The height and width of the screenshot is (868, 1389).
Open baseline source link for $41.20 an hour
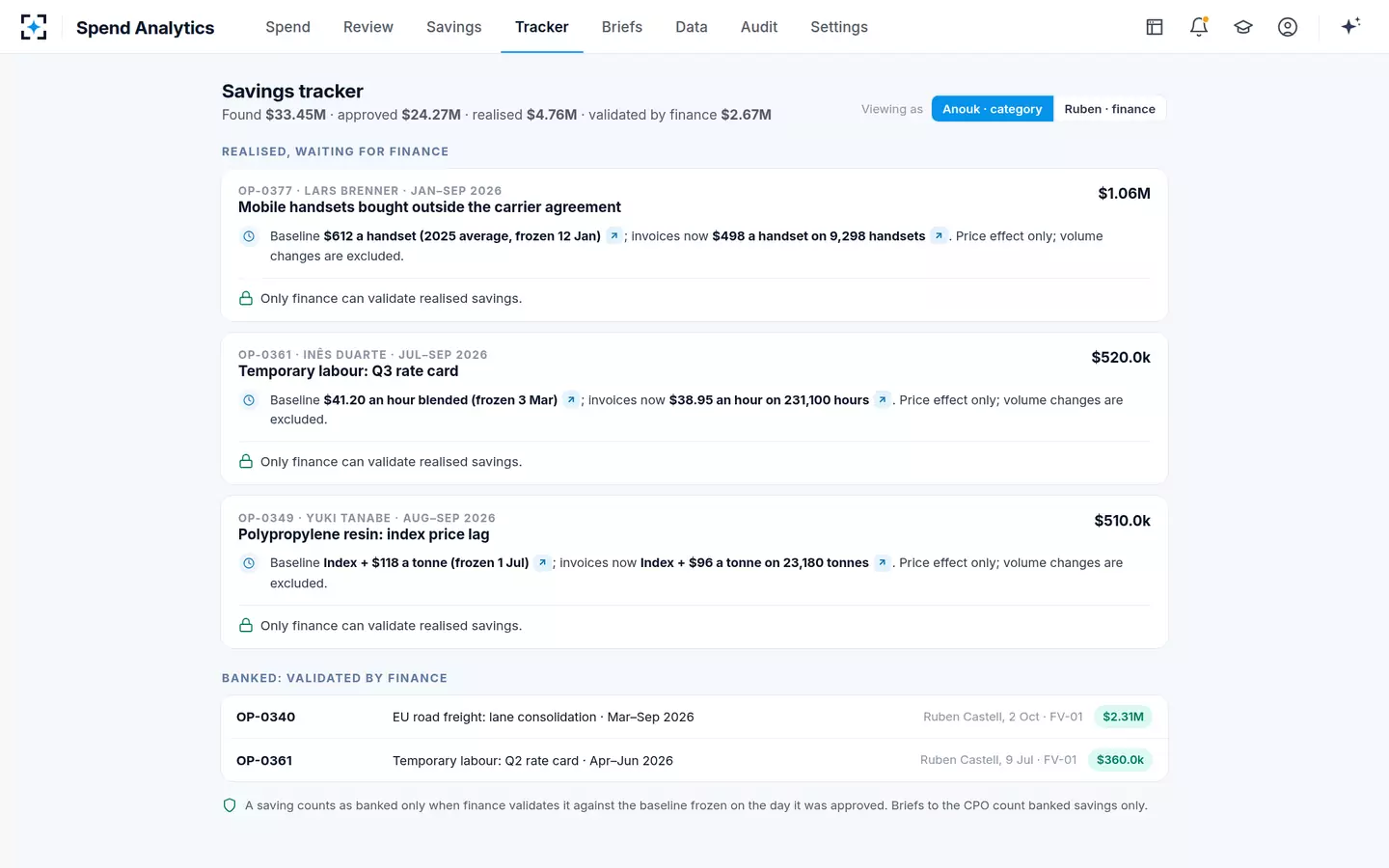[x=571, y=400]
